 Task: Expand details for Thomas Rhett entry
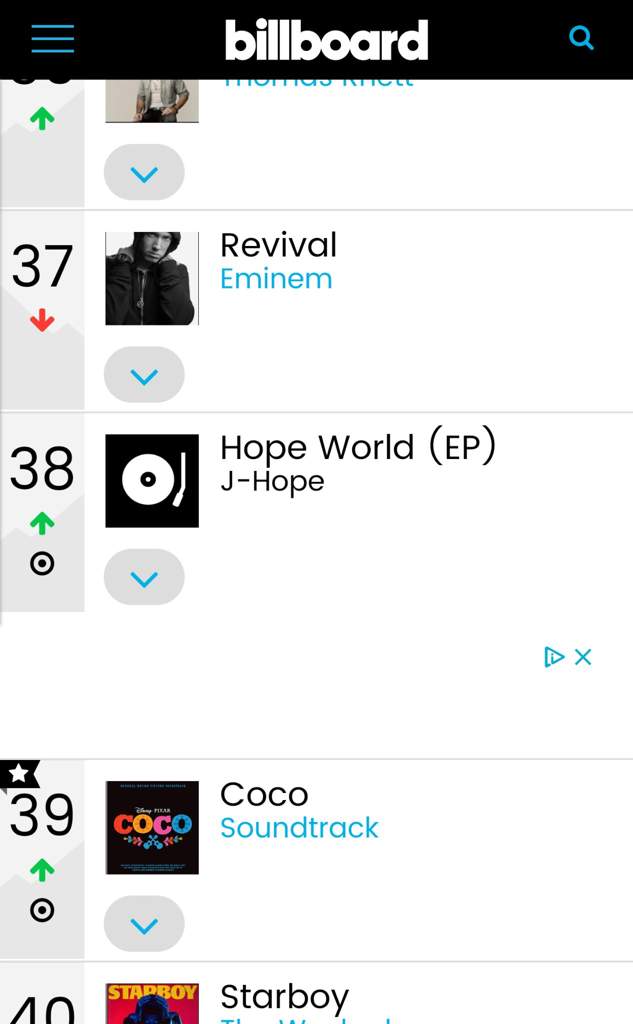144,172
